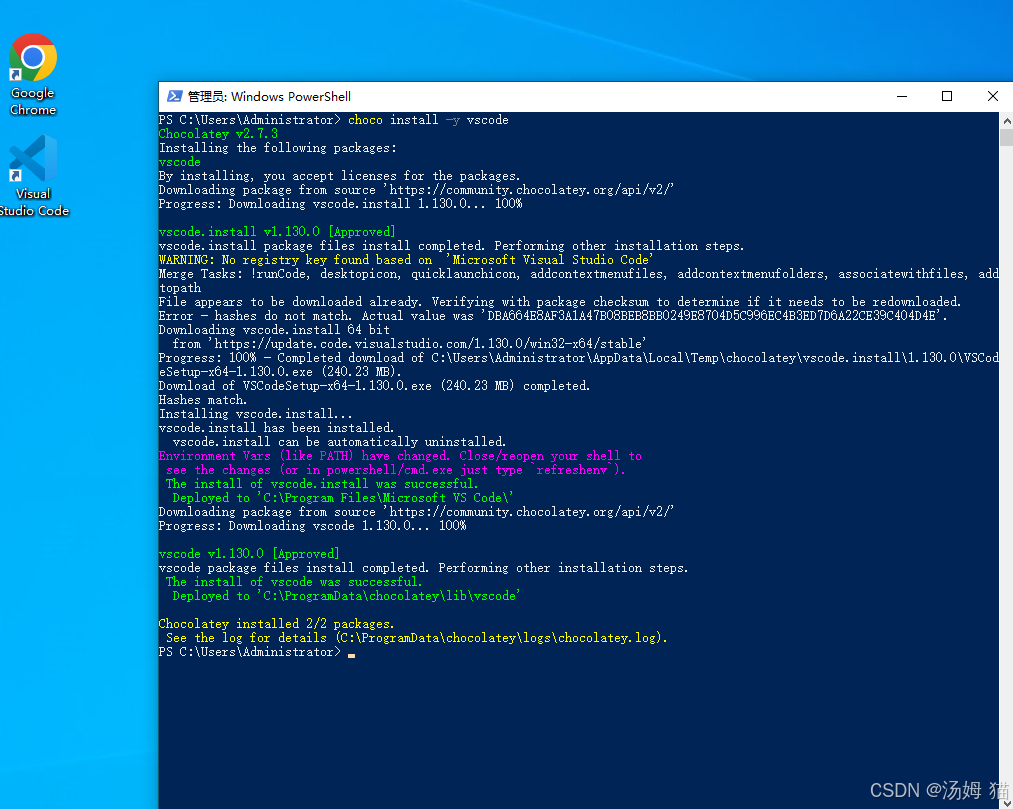Click 'vscode v1.130.0 [Approved]' line
This screenshot has width=1013, height=809.
point(249,554)
